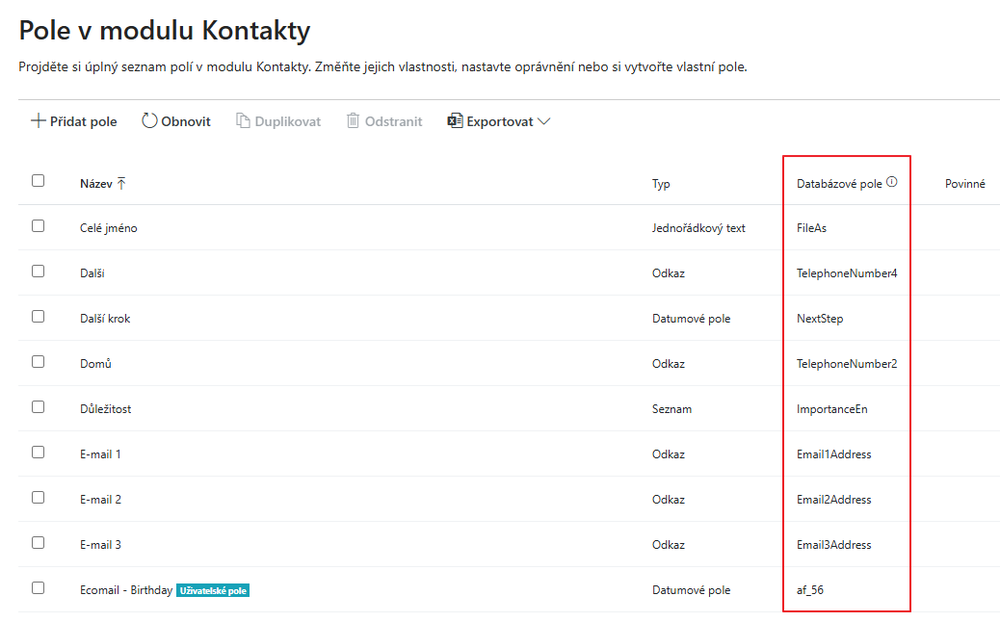Click Odkaz type in the E-mail 1 row
This screenshot has width=1000, height=622.
pyautogui.click(x=668, y=454)
